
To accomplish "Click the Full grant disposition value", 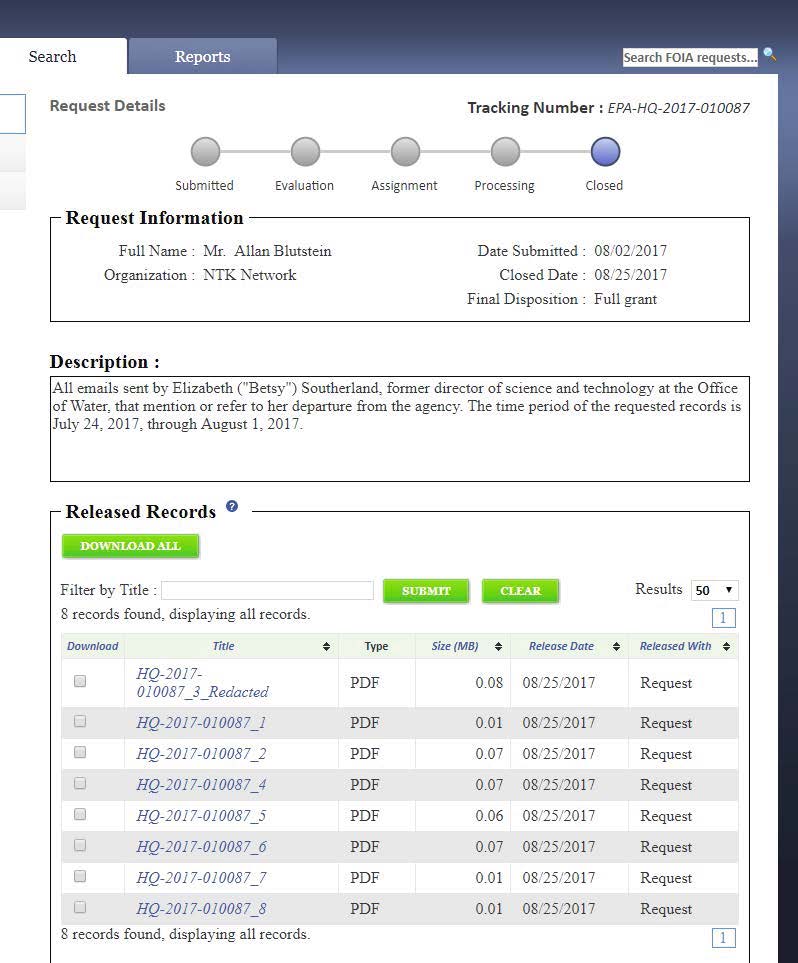I will tap(625, 299).
